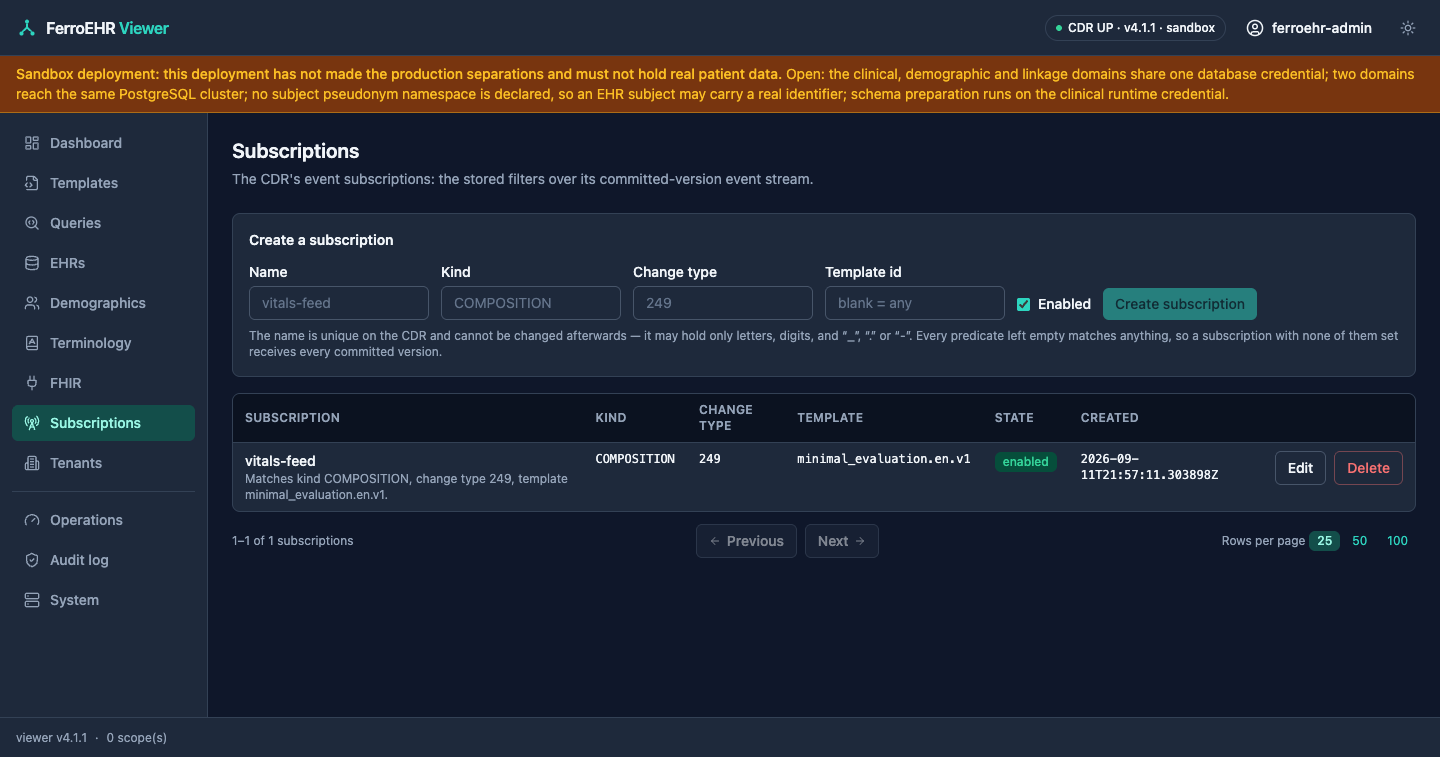Set rows per page to 50

(1360, 541)
